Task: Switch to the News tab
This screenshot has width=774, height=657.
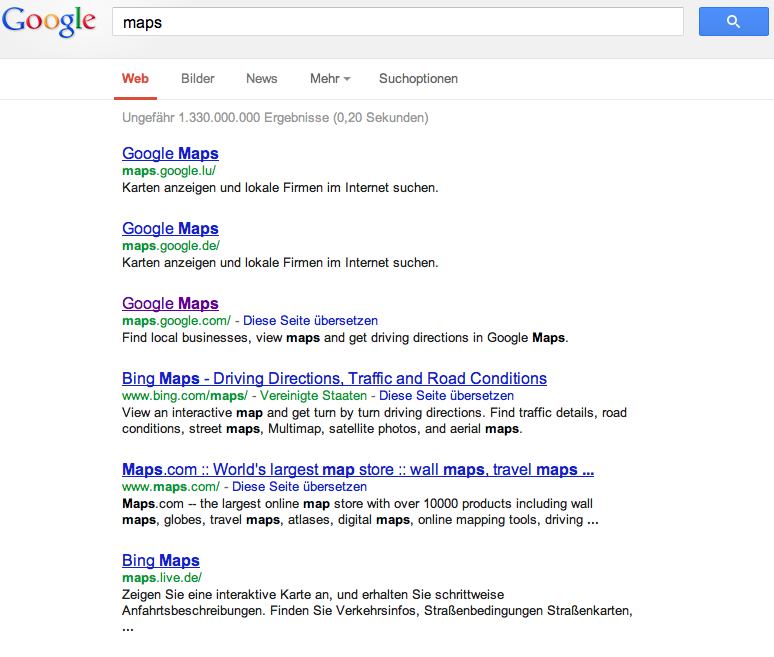Action: coord(262,78)
